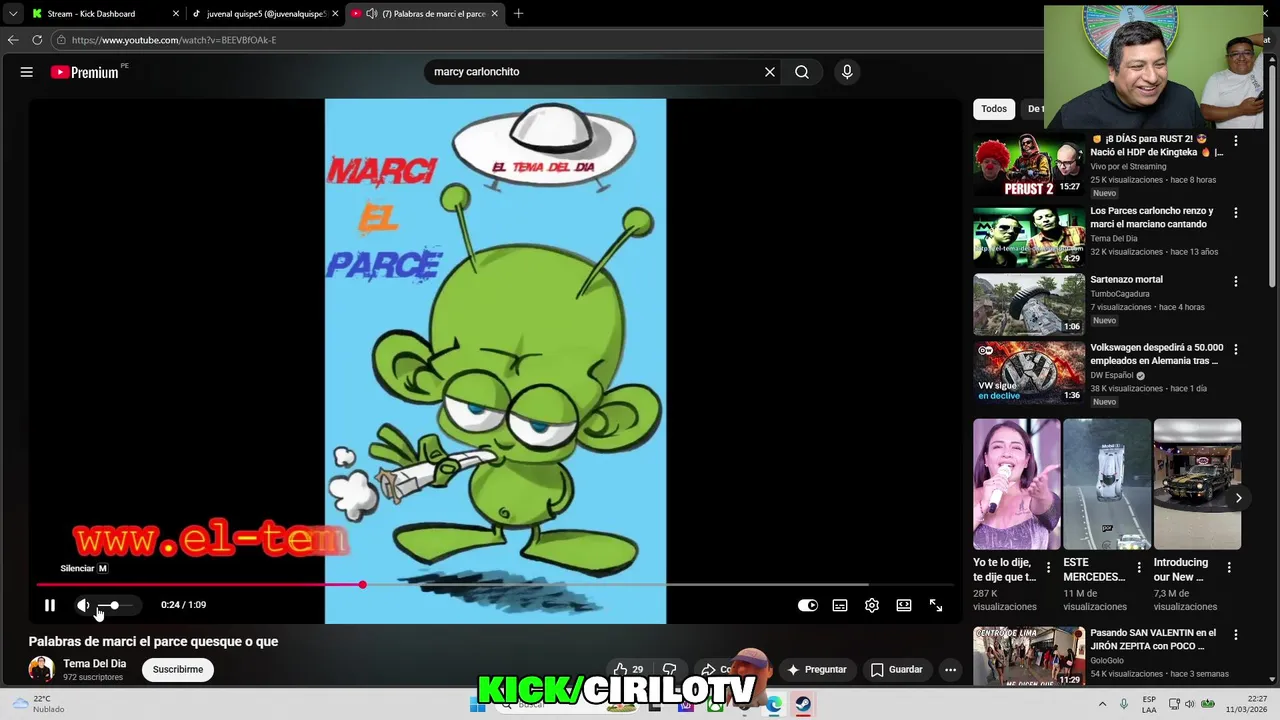Open the YouTube hamburger guide menu

pyautogui.click(x=27, y=72)
